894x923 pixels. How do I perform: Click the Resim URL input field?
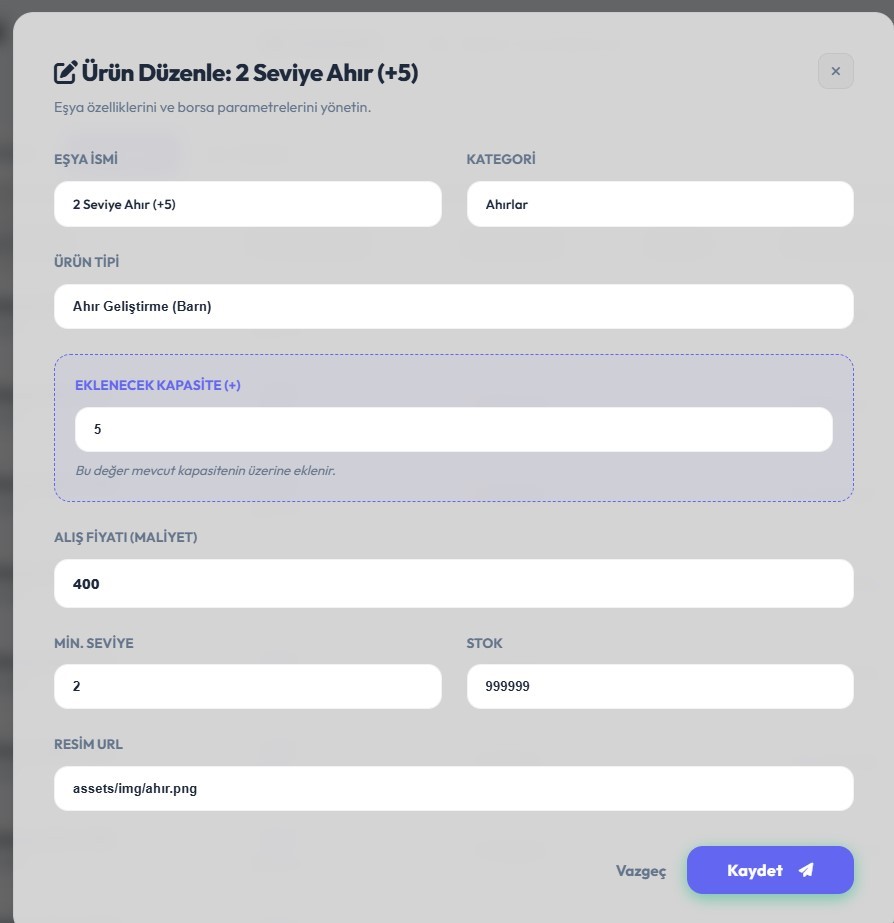coord(453,788)
